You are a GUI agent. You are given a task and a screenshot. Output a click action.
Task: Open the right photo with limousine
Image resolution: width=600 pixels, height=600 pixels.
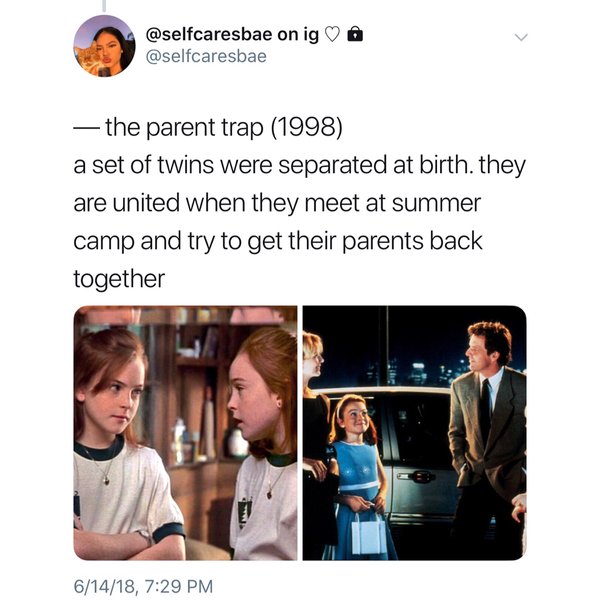point(415,433)
